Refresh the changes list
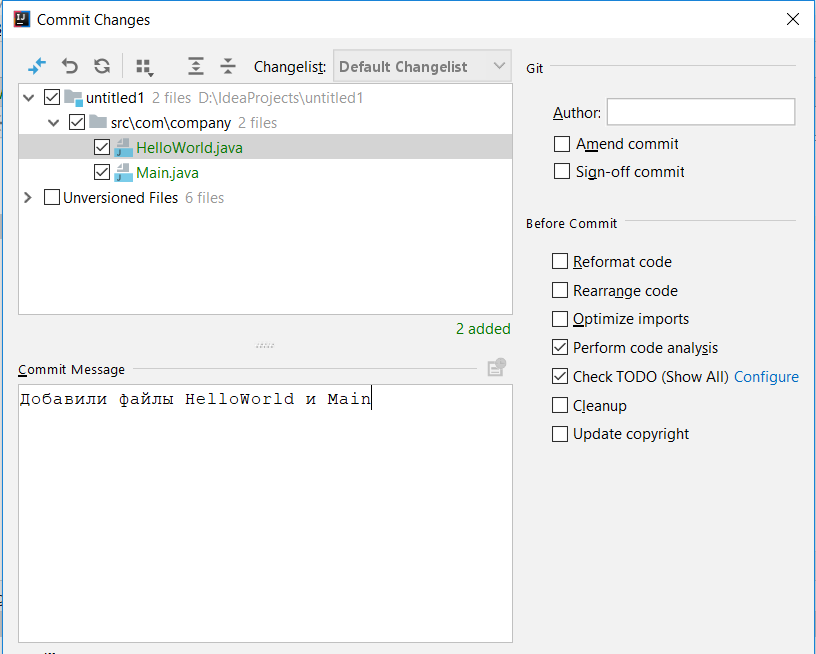Viewport: 816px width, 654px height. 101,66
